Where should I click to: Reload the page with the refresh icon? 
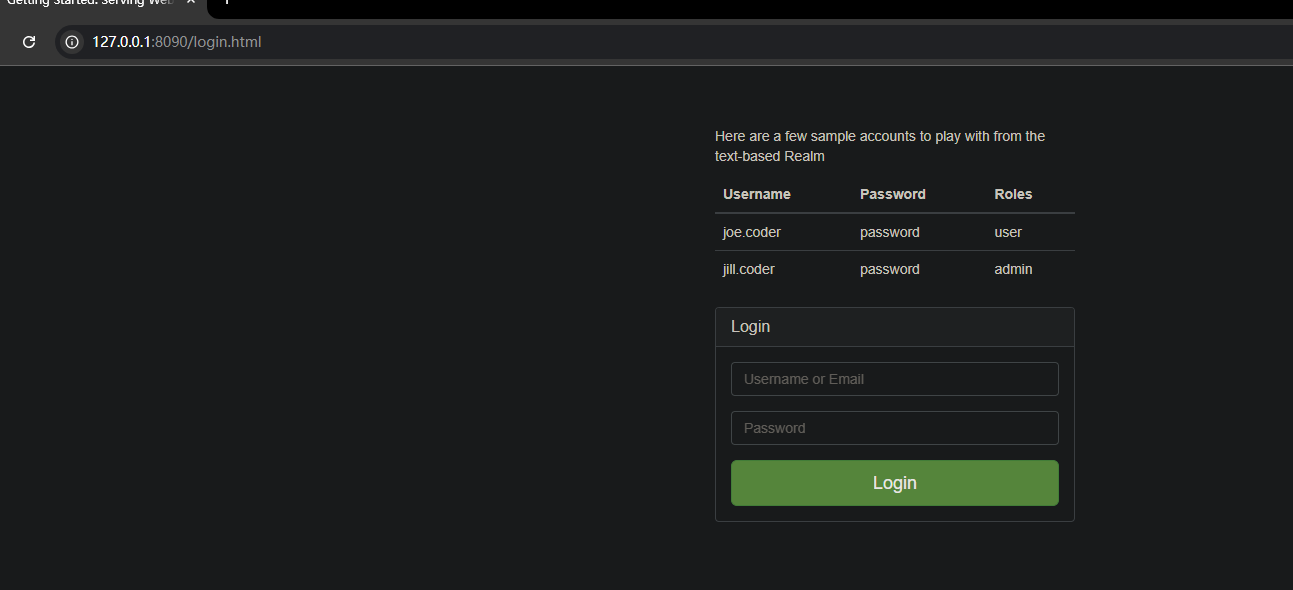29,42
